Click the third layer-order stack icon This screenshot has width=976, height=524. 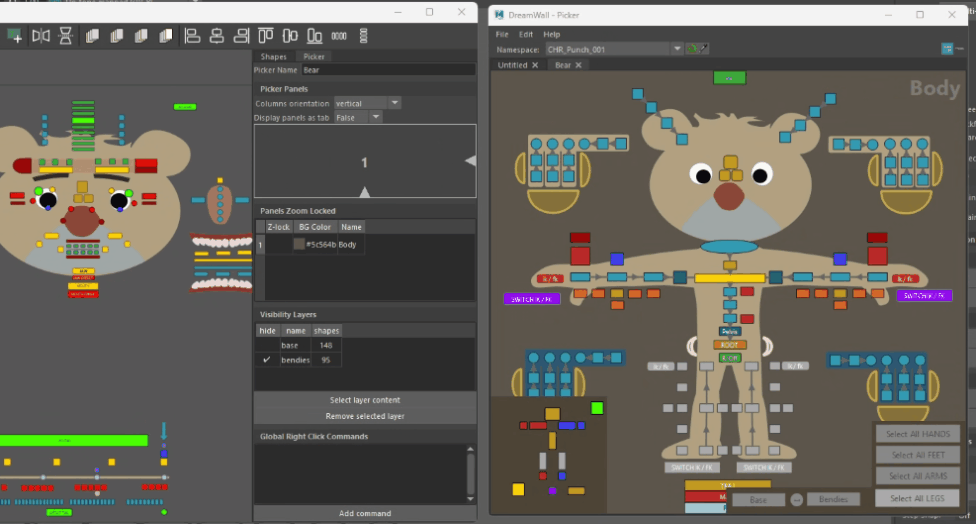click(x=141, y=36)
